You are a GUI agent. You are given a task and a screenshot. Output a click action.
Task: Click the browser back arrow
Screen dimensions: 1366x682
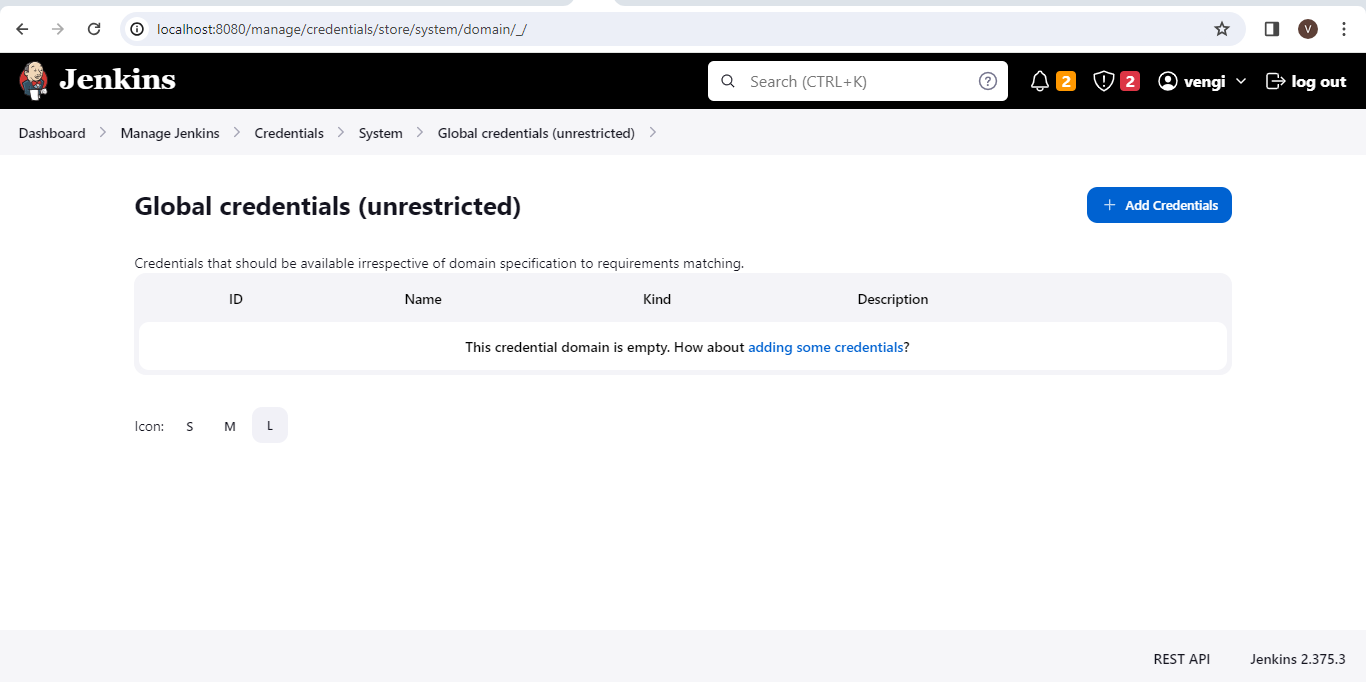22,29
